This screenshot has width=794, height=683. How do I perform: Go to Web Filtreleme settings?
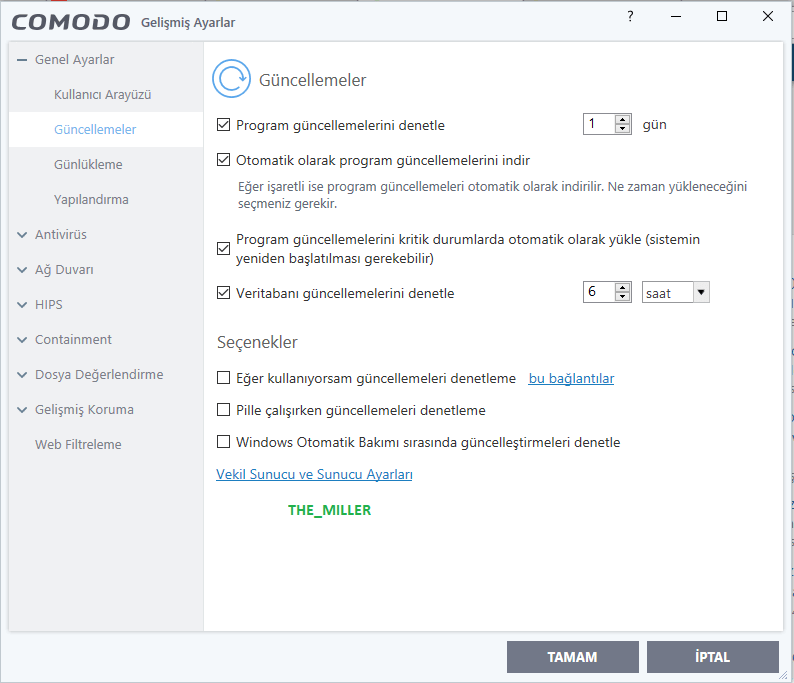click(x=78, y=444)
